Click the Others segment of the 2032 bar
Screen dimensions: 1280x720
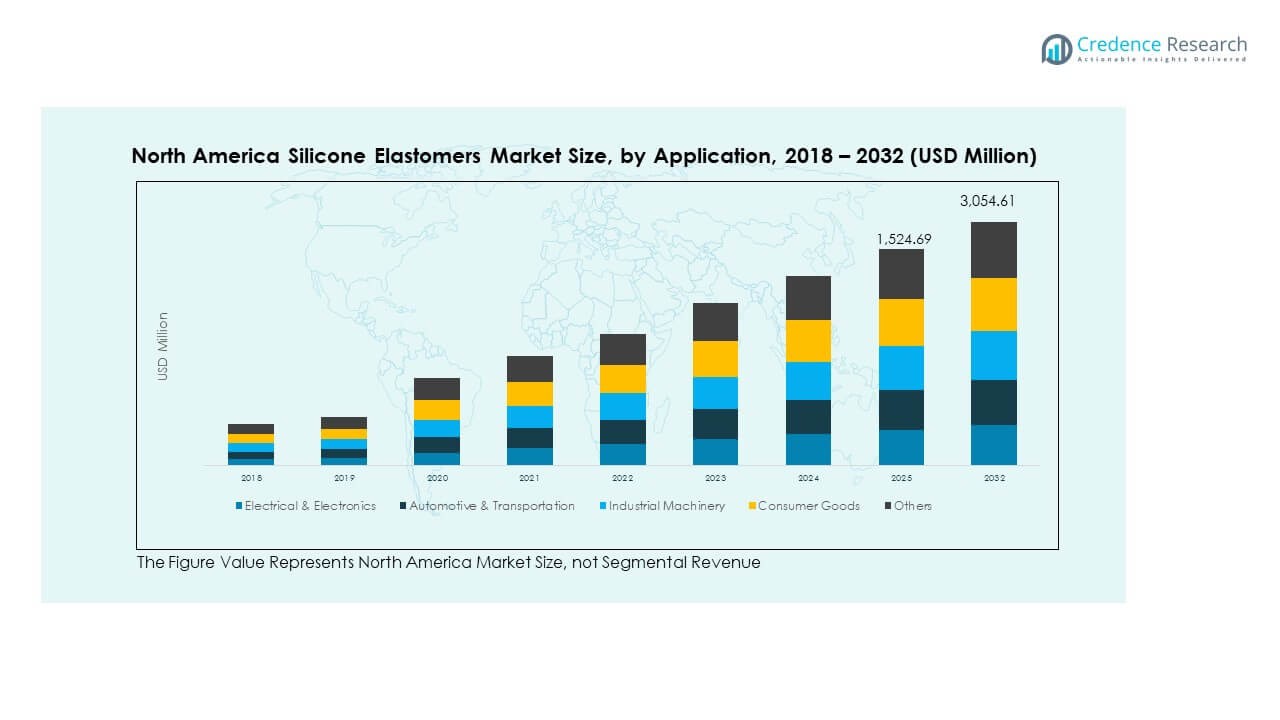pyautogui.click(x=994, y=250)
